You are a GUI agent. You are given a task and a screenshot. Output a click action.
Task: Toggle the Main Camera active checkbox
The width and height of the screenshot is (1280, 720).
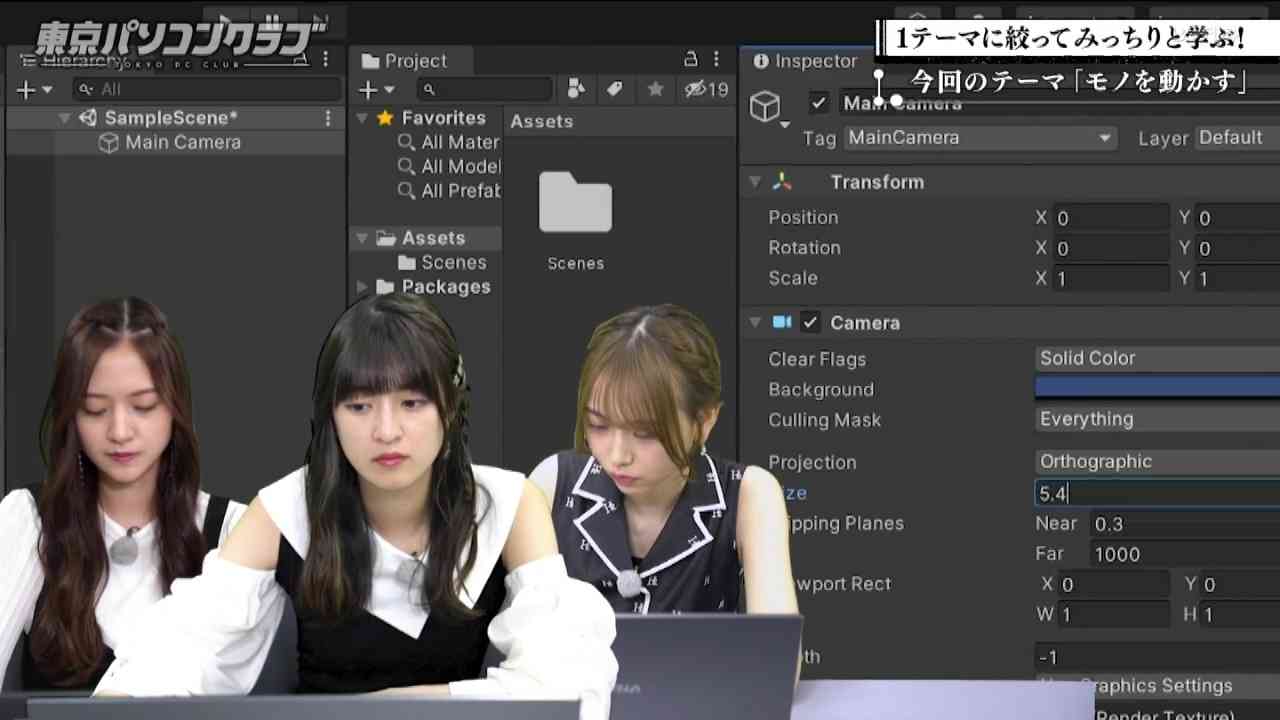(x=819, y=102)
